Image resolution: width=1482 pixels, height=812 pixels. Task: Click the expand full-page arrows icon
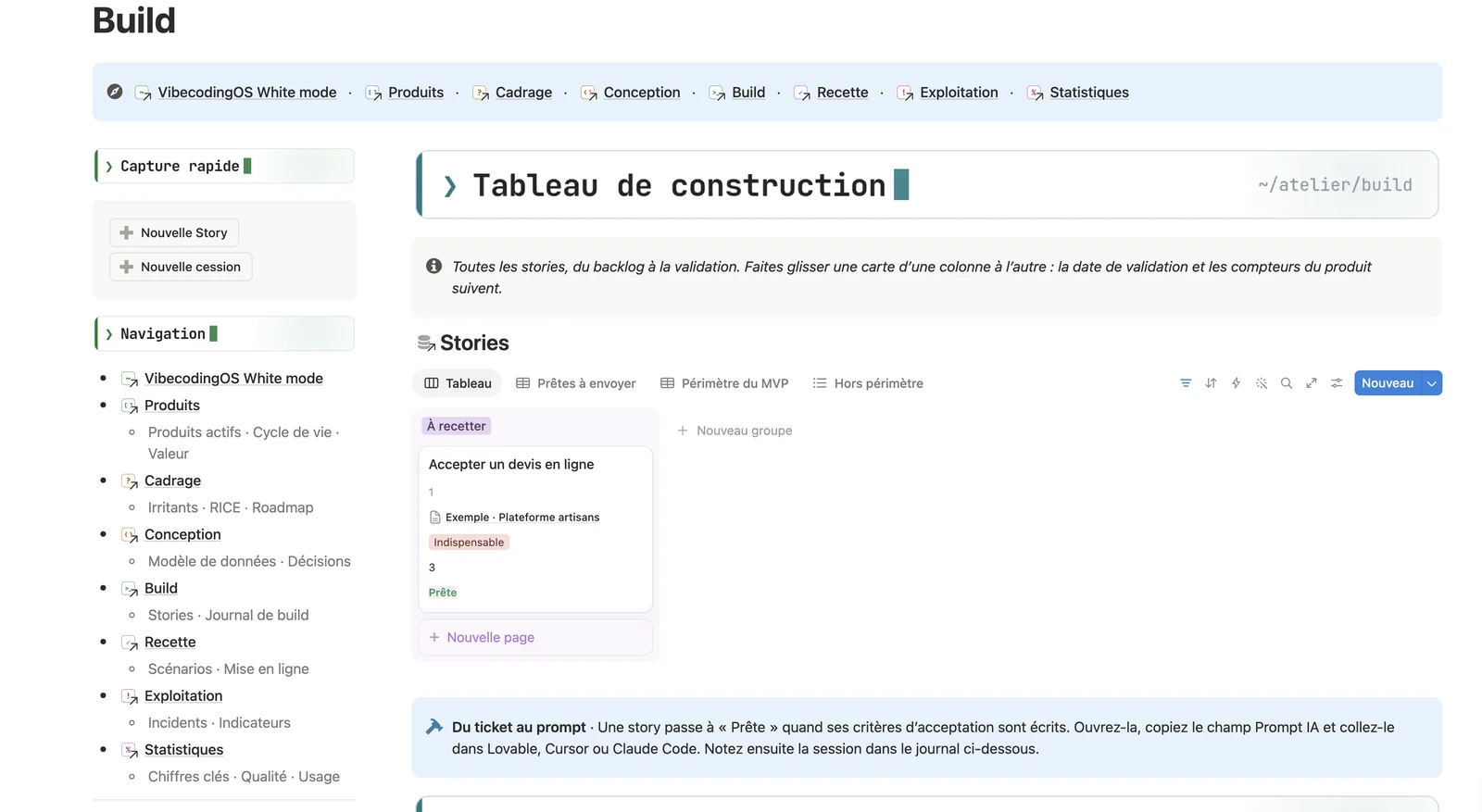pyautogui.click(x=1312, y=383)
